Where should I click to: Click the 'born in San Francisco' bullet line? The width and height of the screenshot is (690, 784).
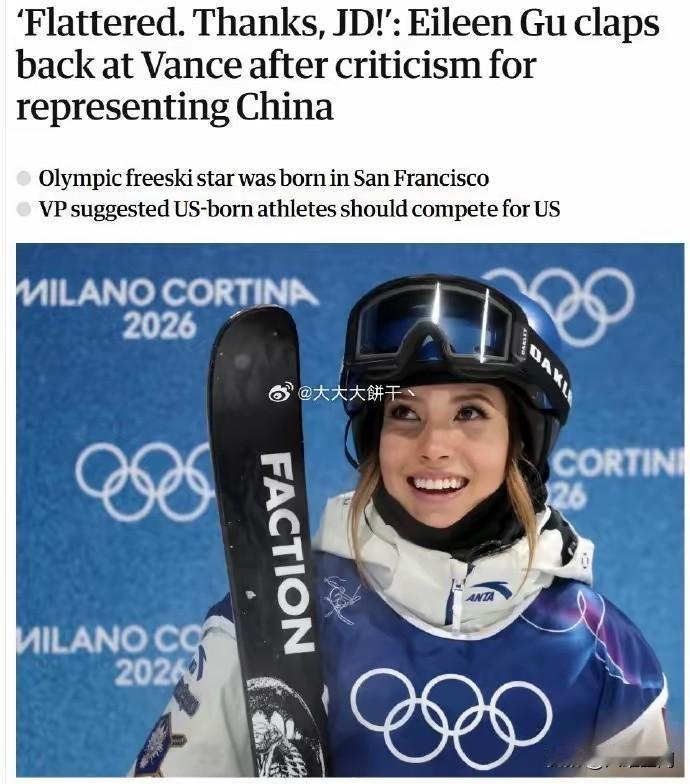264,178
